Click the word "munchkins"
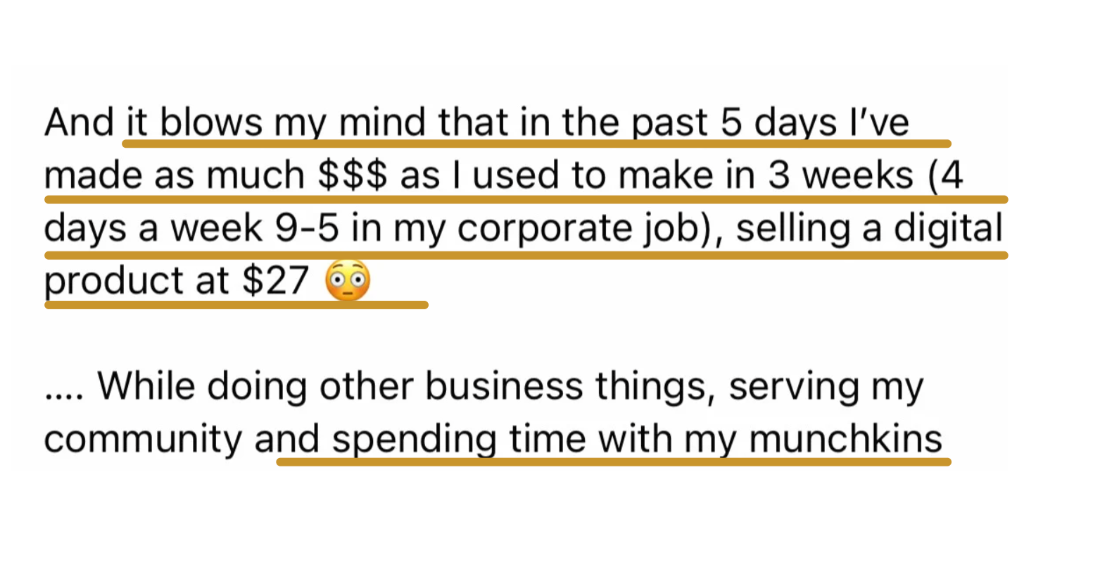The width and height of the screenshot is (1106, 572). (x=845, y=438)
